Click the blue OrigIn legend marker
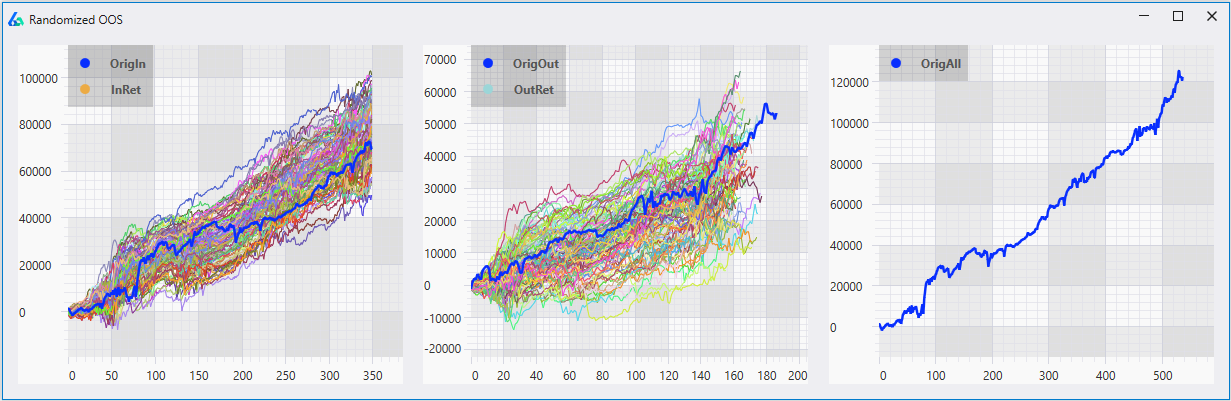Image resolution: width=1231 pixels, height=401 pixels. pyautogui.click(x=85, y=64)
